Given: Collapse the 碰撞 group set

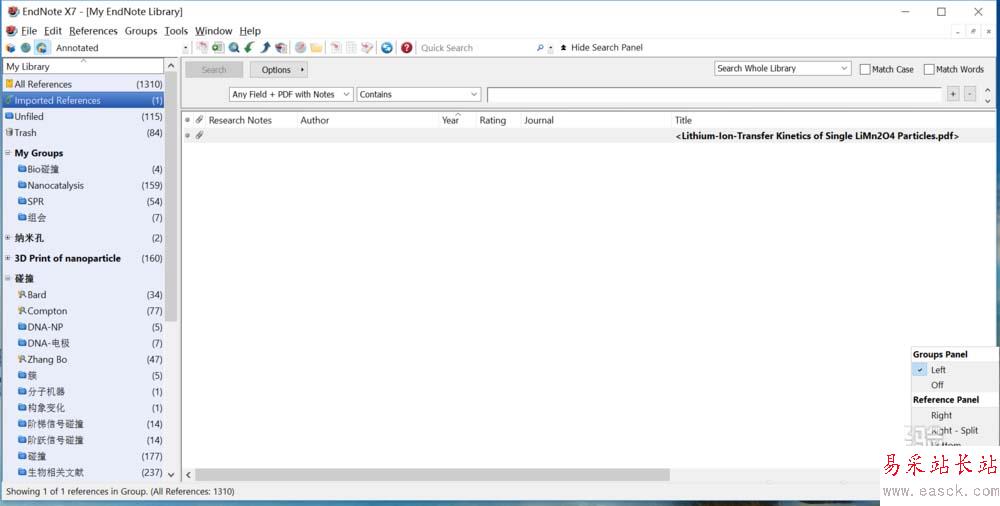Looking at the screenshot, I should pos(8,279).
